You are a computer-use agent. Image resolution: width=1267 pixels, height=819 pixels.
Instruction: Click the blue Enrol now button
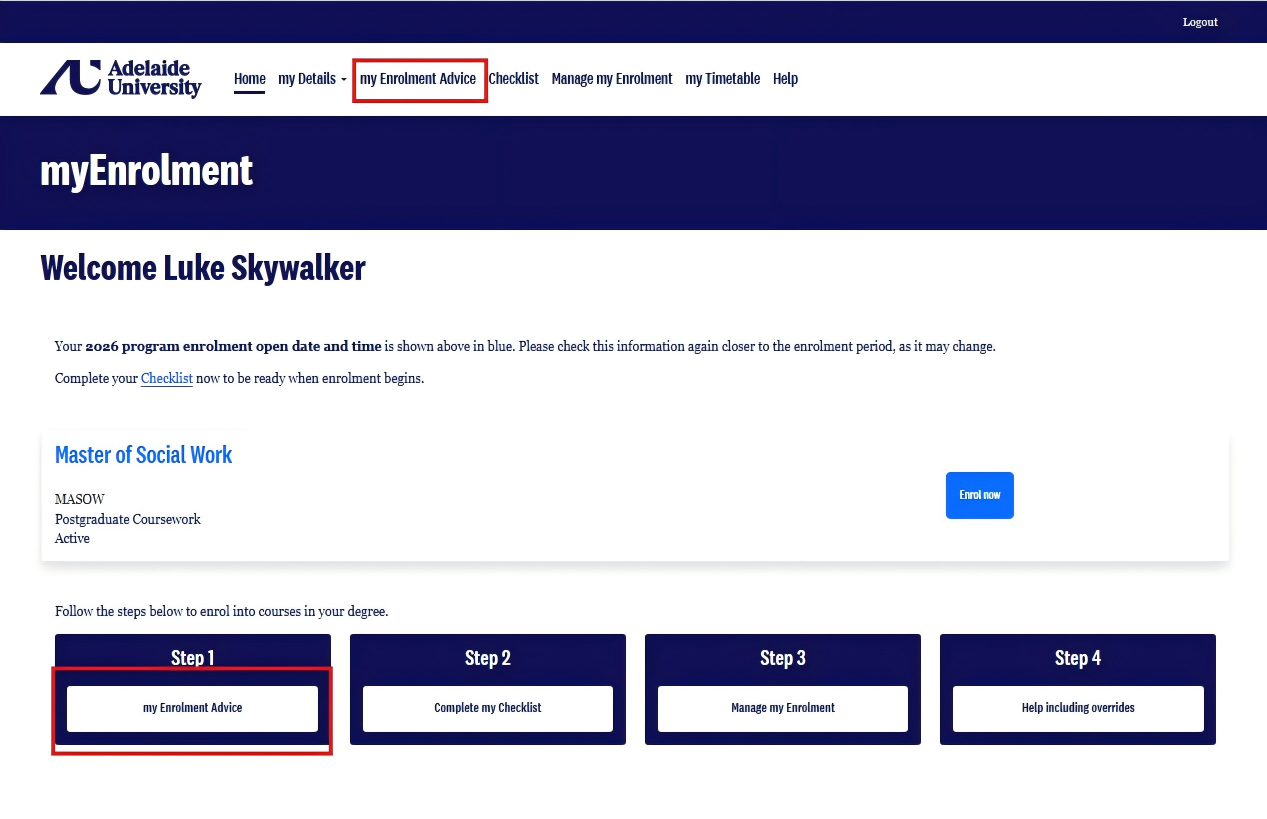(x=980, y=495)
